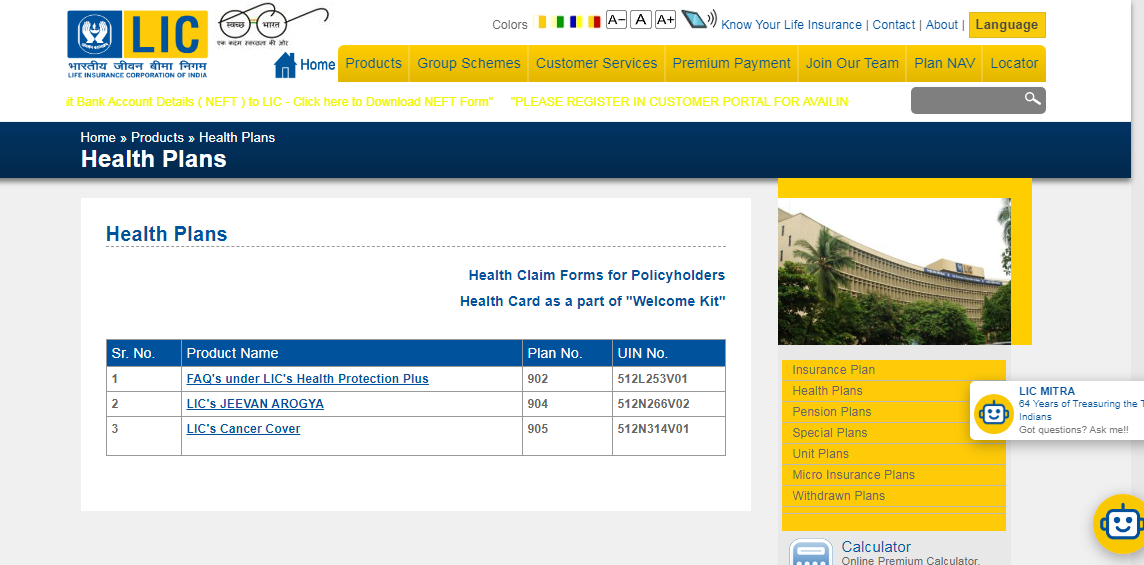Click Health Plans in the breadcrumb
This screenshot has height=565, width=1144.
coord(237,137)
